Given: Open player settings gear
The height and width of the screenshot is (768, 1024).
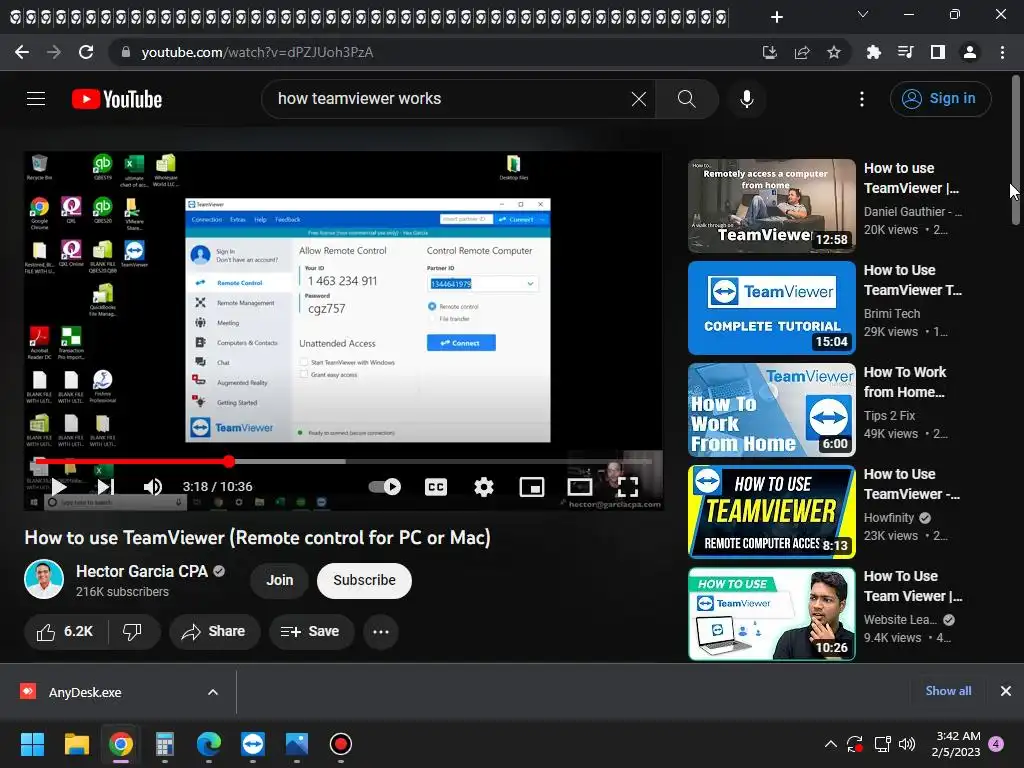Looking at the screenshot, I should pos(484,487).
